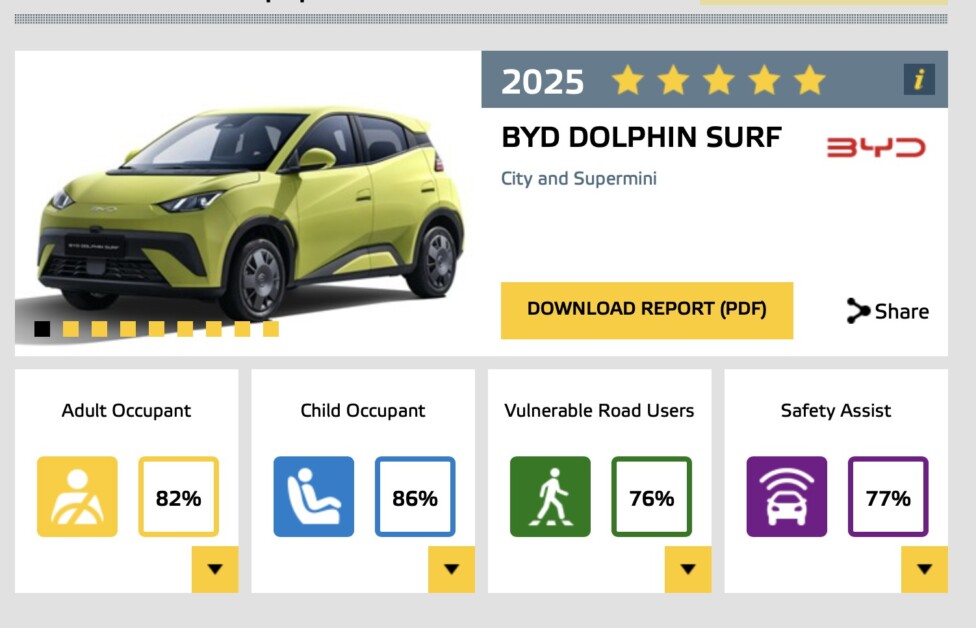This screenshot has height=628, width=976.
Task: Click the info icon in the rating bar
Action: click(x=919, y=79)
